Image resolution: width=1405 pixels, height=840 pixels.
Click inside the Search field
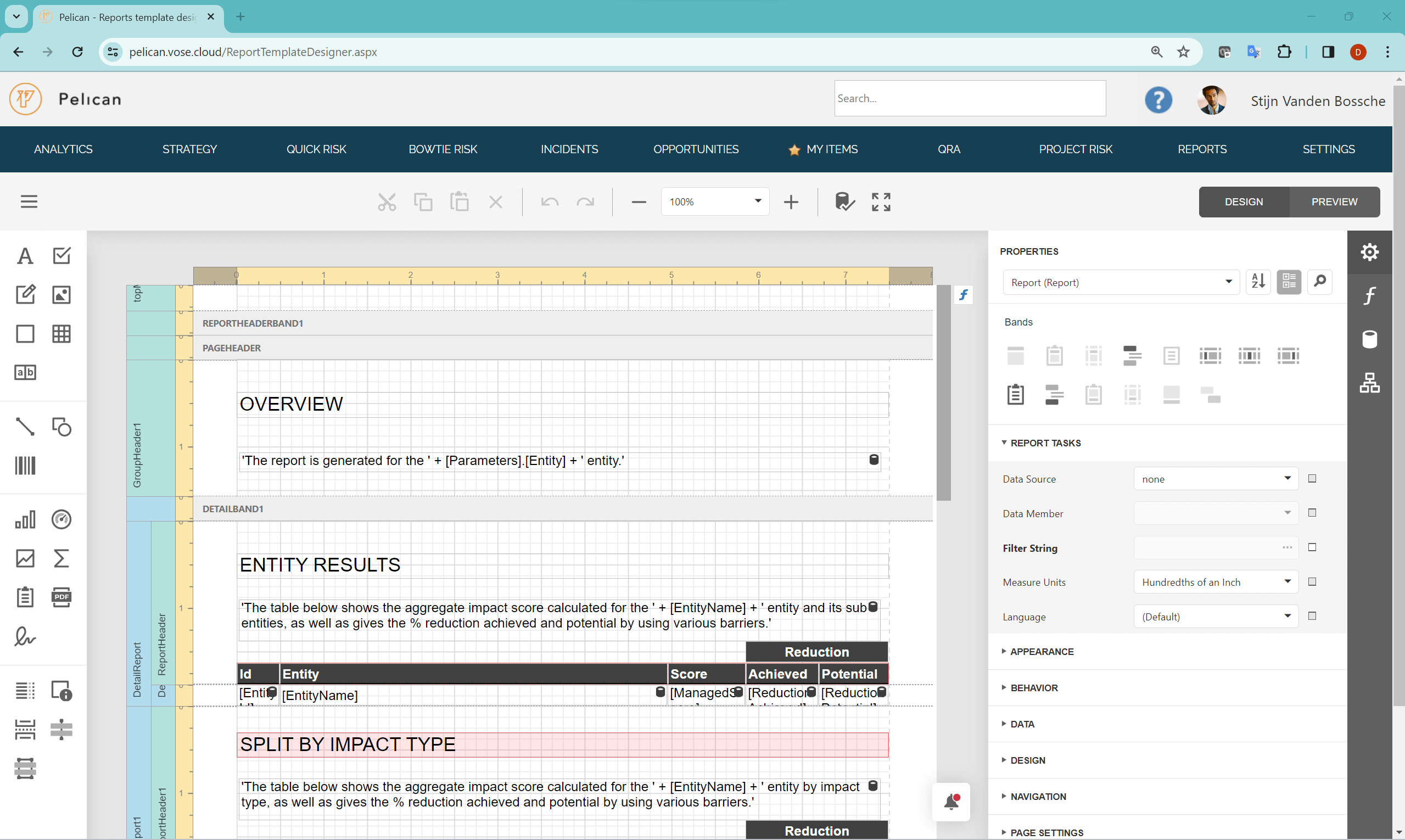point(969,98)
